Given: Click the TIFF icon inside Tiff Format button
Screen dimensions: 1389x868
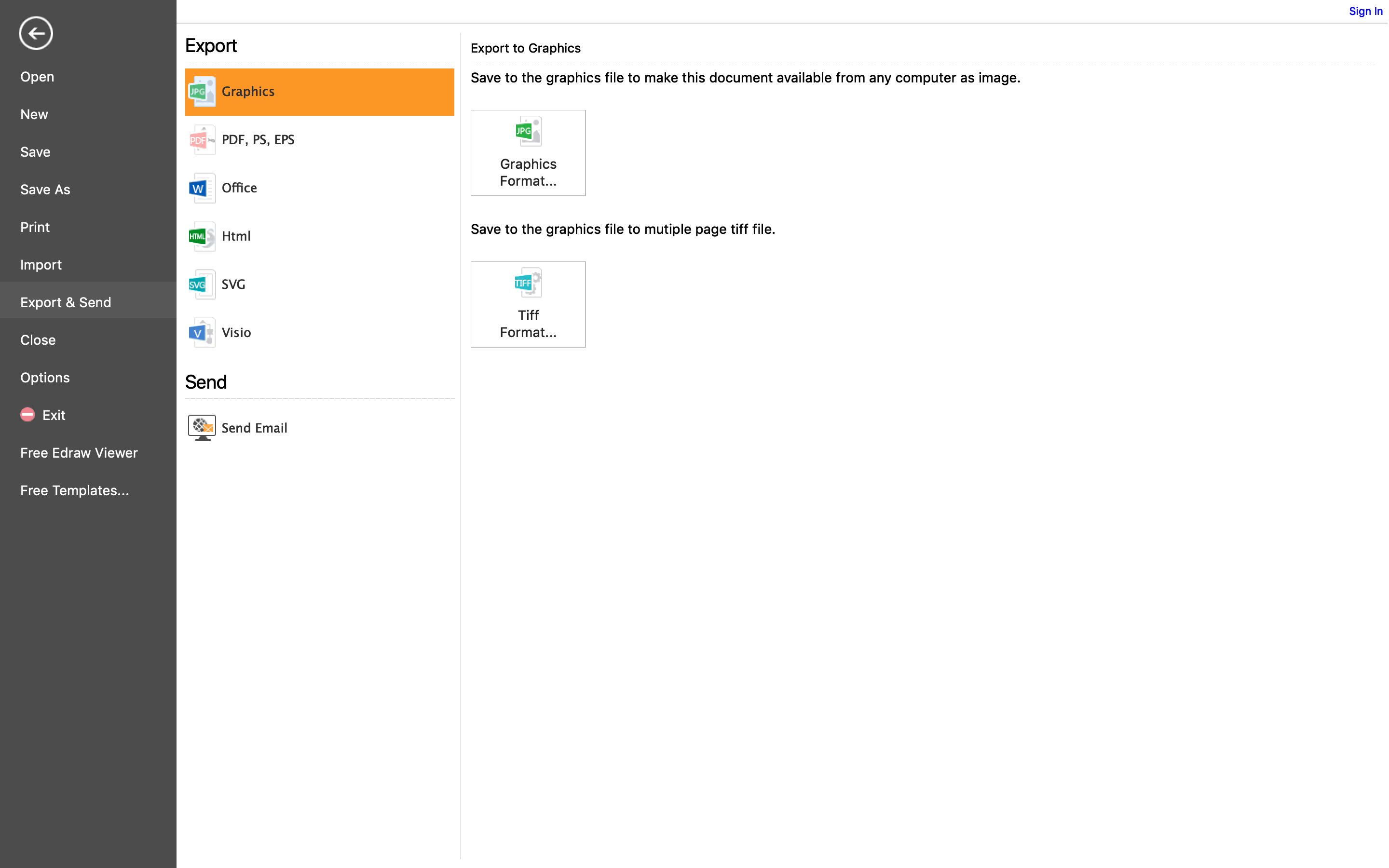Looking at the screenshot, I should [x=529, y=283].
